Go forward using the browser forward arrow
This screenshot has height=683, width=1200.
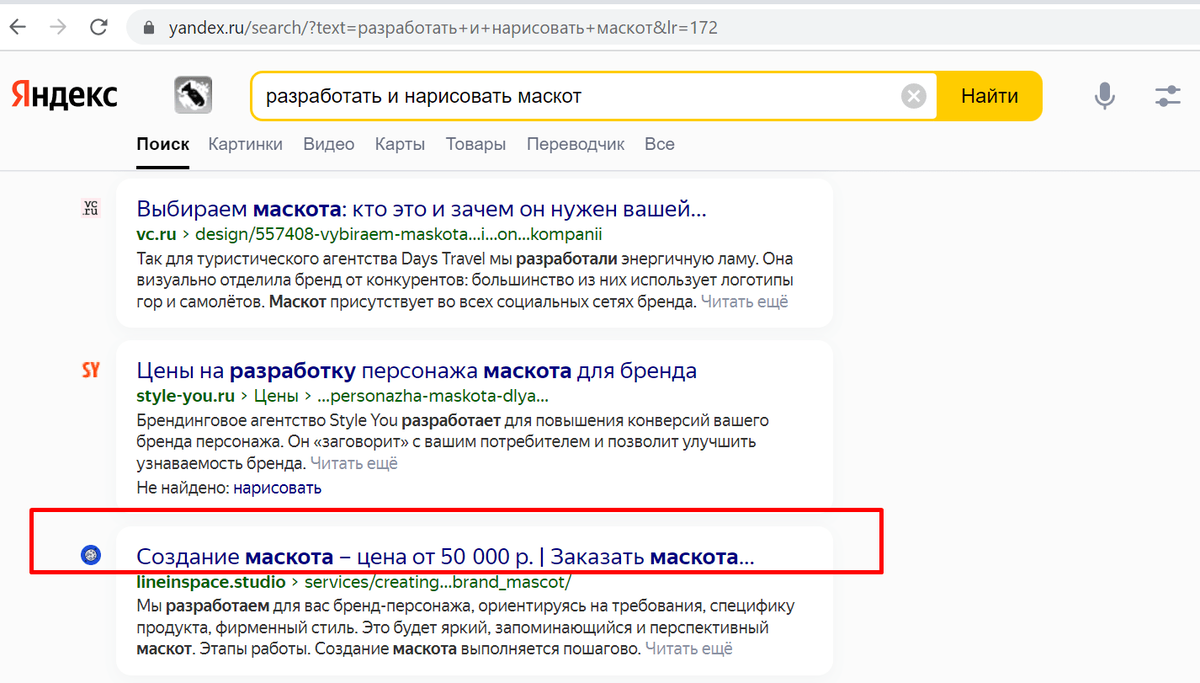click(x=57, y=27)
